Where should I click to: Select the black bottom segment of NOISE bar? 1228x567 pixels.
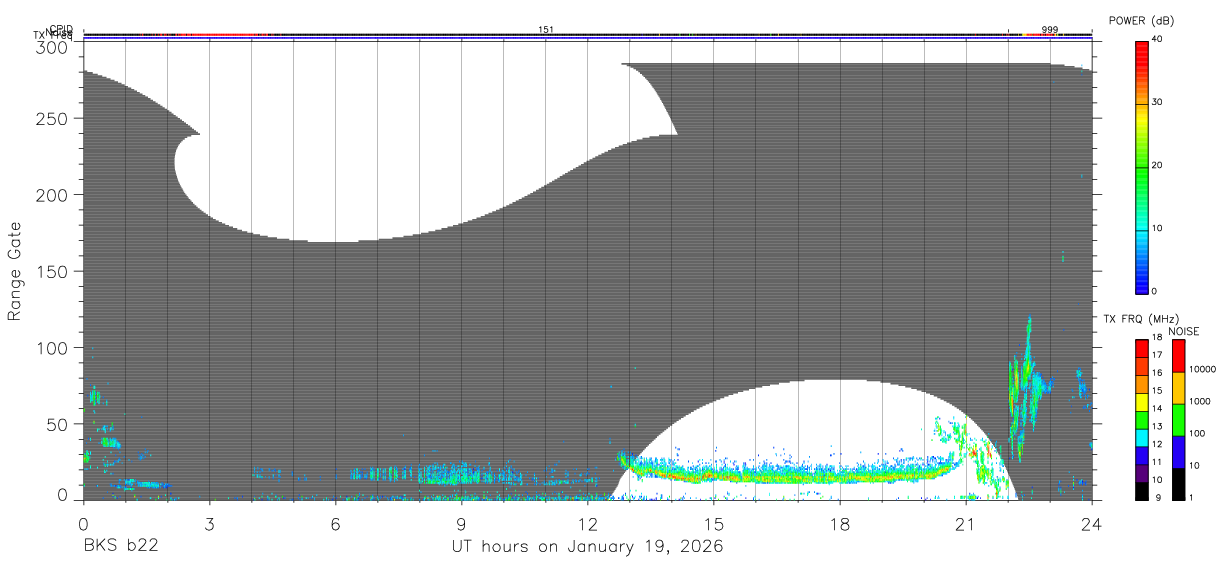[1178, 484]
